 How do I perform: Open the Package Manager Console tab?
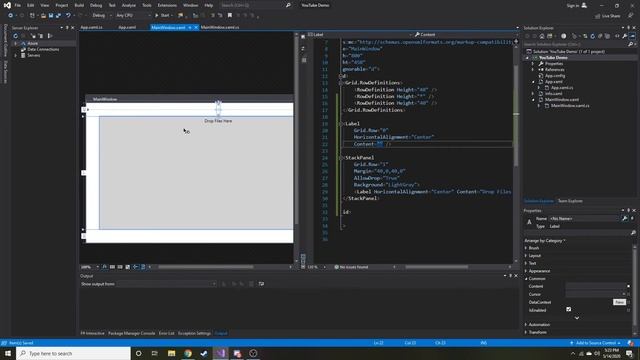(x=131, y=333)
